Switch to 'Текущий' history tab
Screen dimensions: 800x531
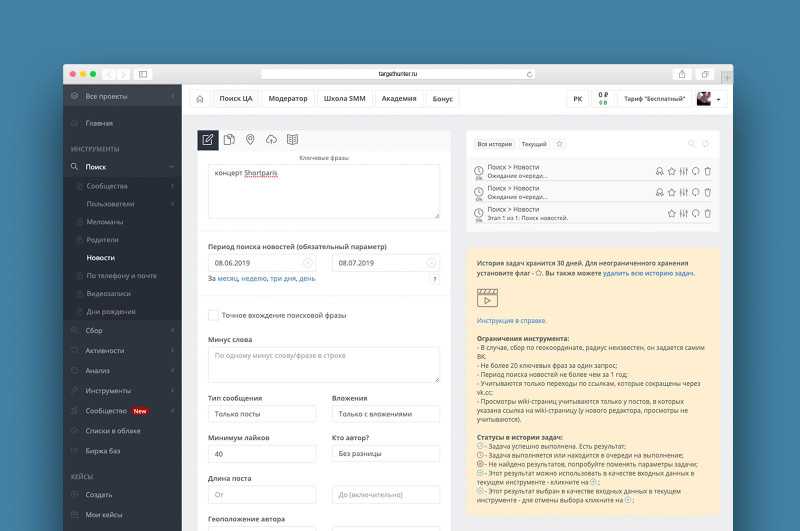click(x=534, y=144)
